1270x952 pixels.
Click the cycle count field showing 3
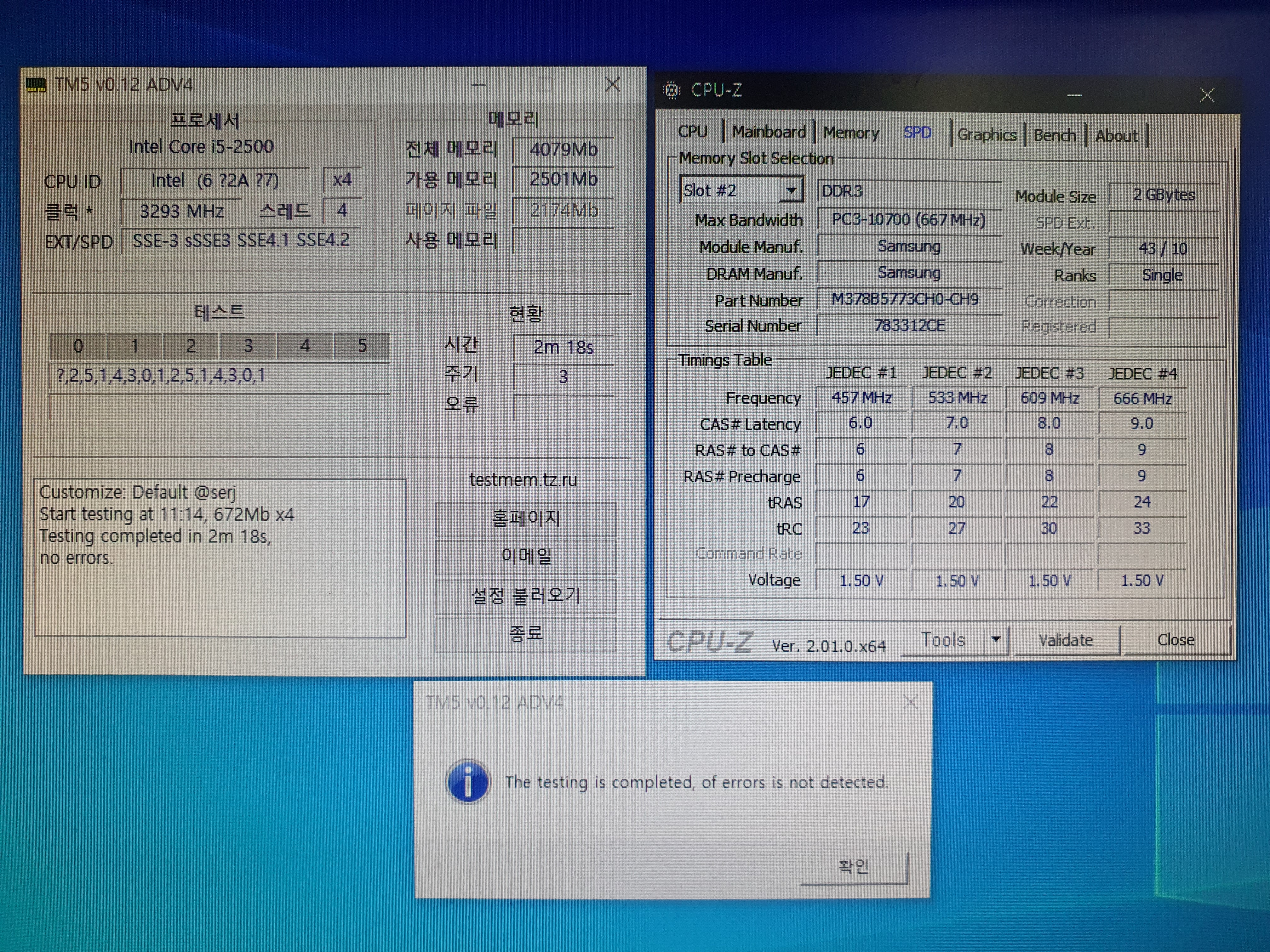pyautogui.click(x=563, y=377)
